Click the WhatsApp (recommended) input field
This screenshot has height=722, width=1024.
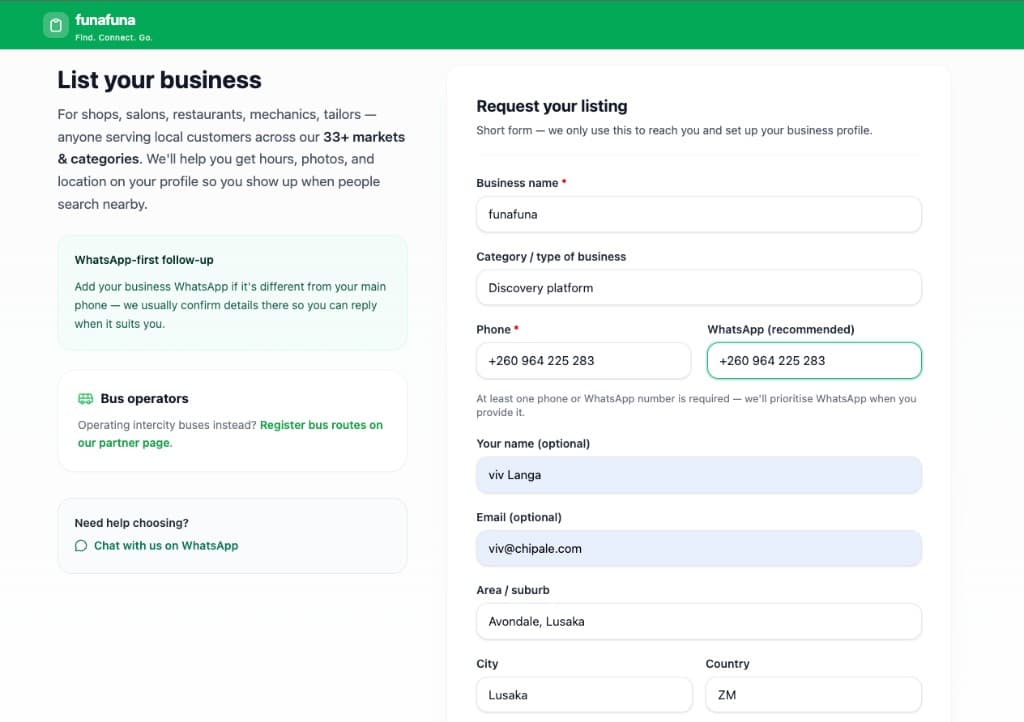coord(814,360)
